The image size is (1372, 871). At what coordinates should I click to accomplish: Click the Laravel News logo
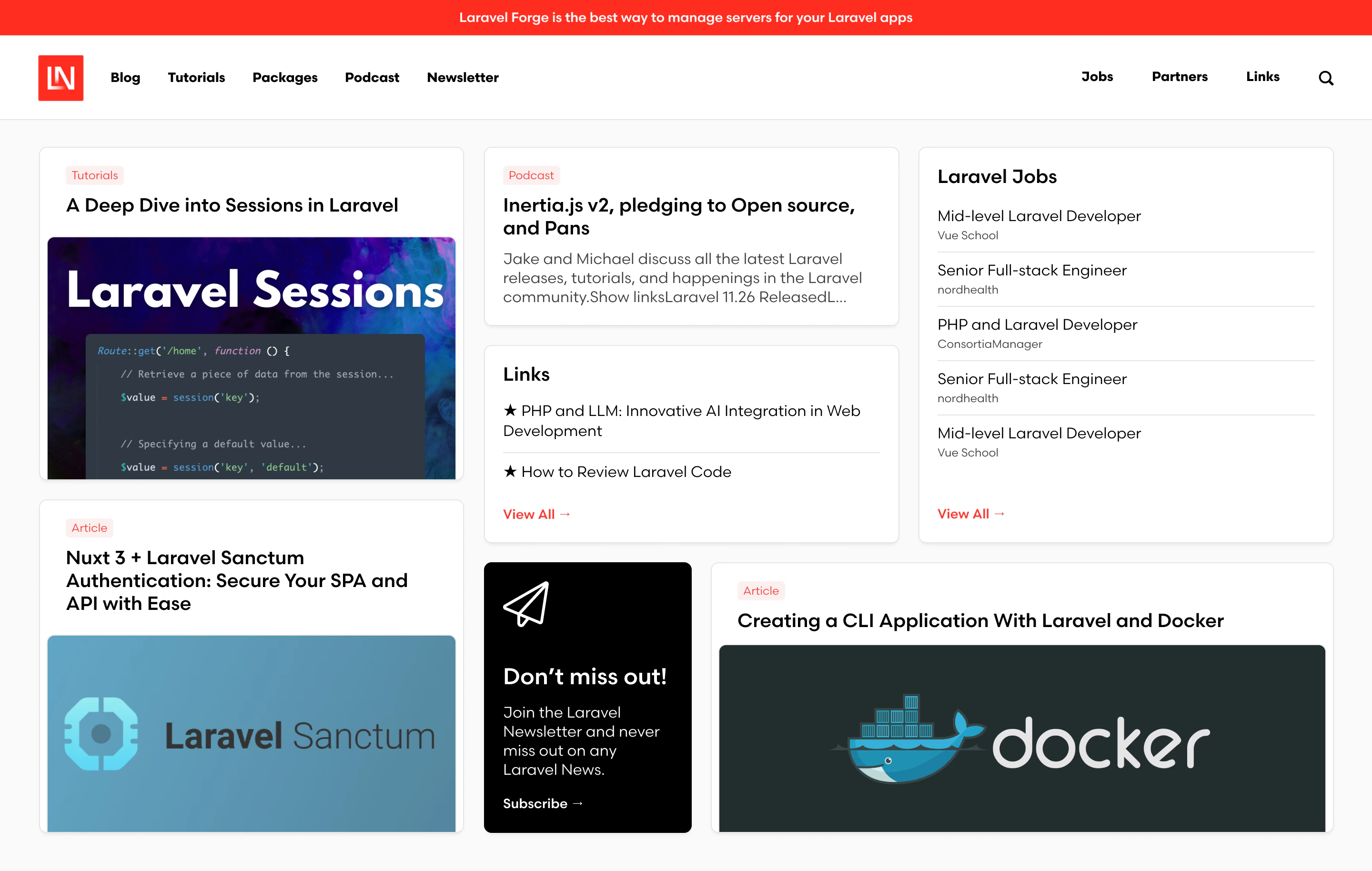click(61, 78)
